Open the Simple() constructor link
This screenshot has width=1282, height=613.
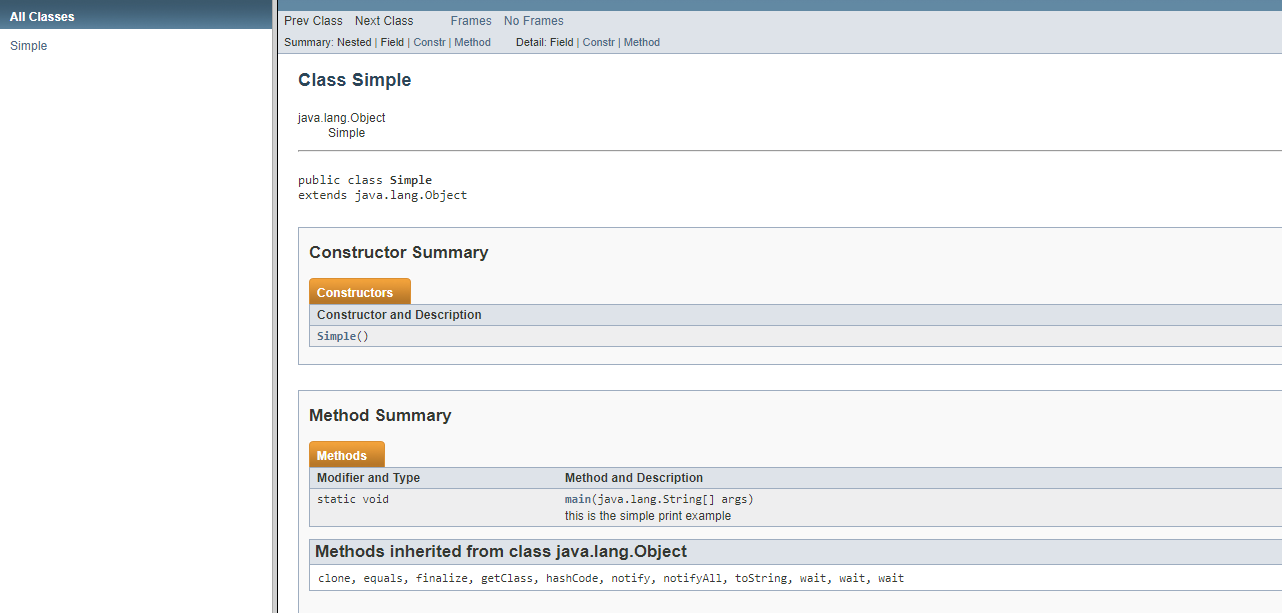[x=336, y=337]
